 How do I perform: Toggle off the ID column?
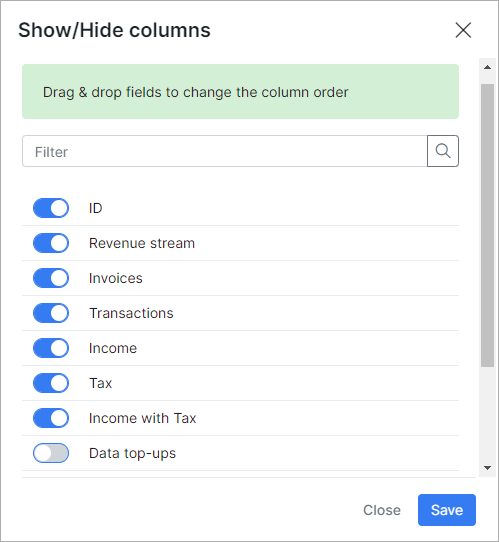pos(51,208)
